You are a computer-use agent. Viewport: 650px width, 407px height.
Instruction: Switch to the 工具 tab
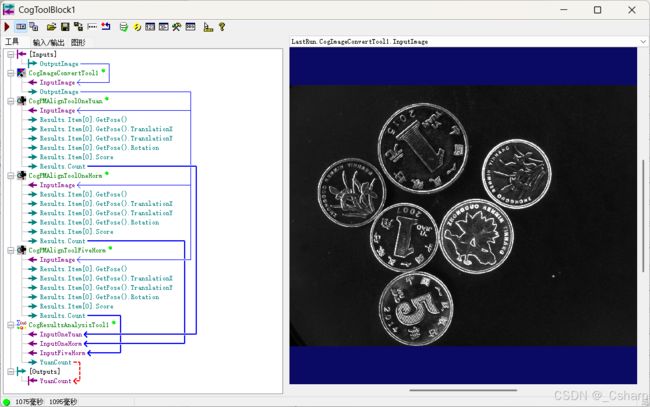(12, 41)
